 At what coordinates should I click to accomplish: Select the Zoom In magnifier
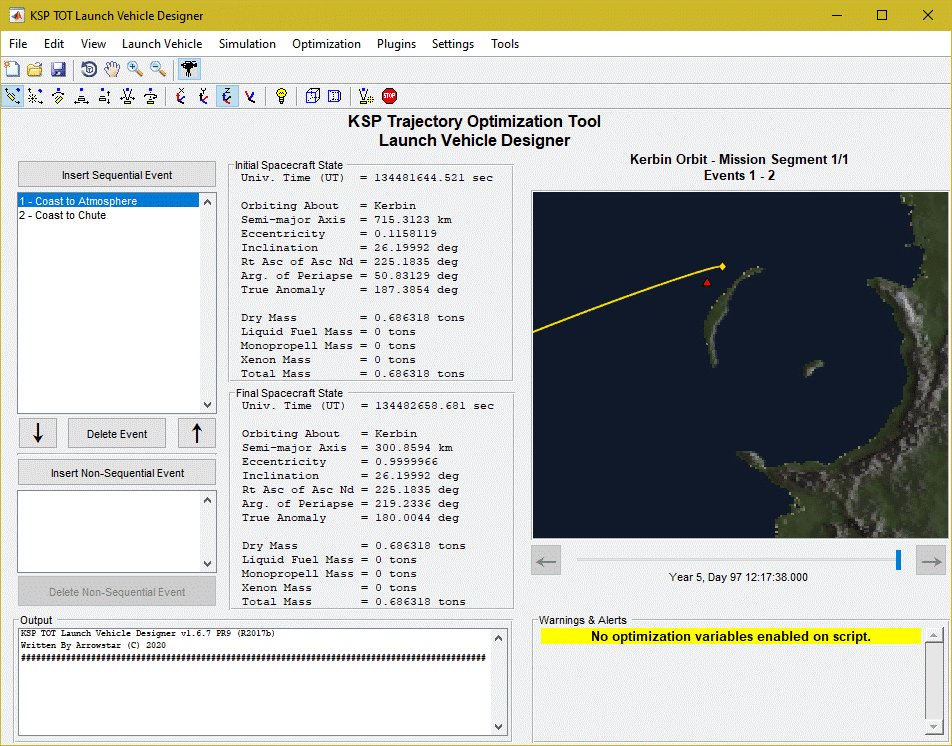coord(135,69)
